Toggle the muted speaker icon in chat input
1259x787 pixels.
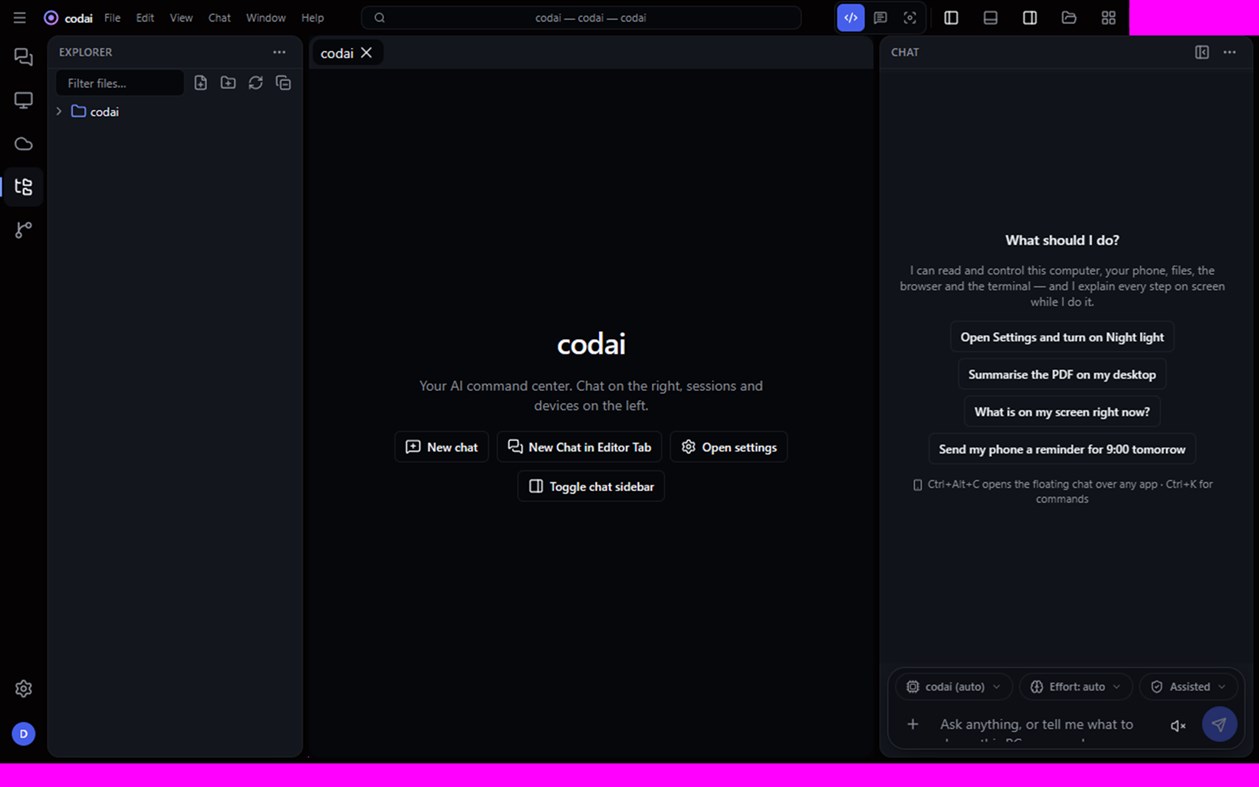(x=1178, y=725)
